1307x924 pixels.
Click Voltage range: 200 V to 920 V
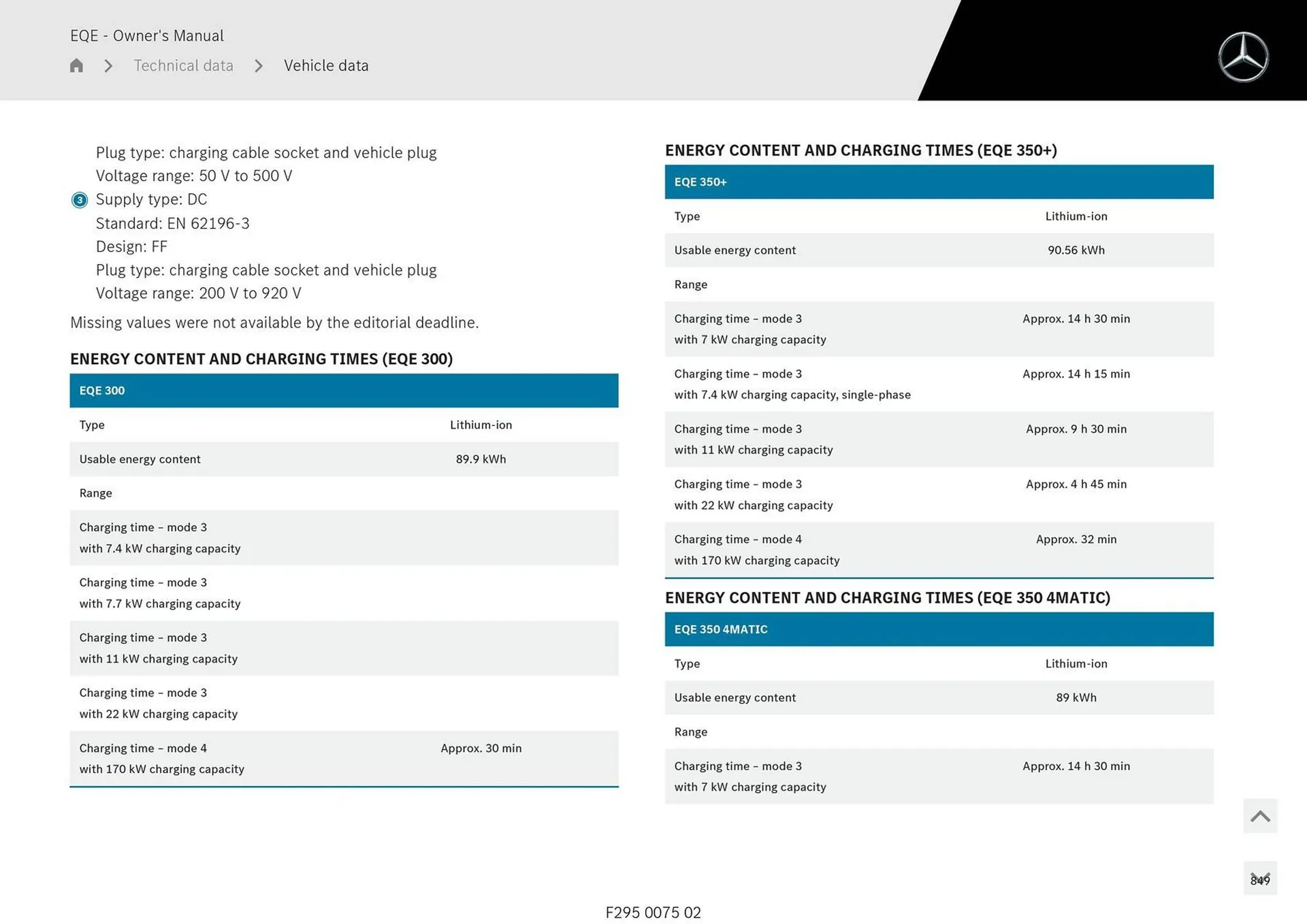click(198, 293)
